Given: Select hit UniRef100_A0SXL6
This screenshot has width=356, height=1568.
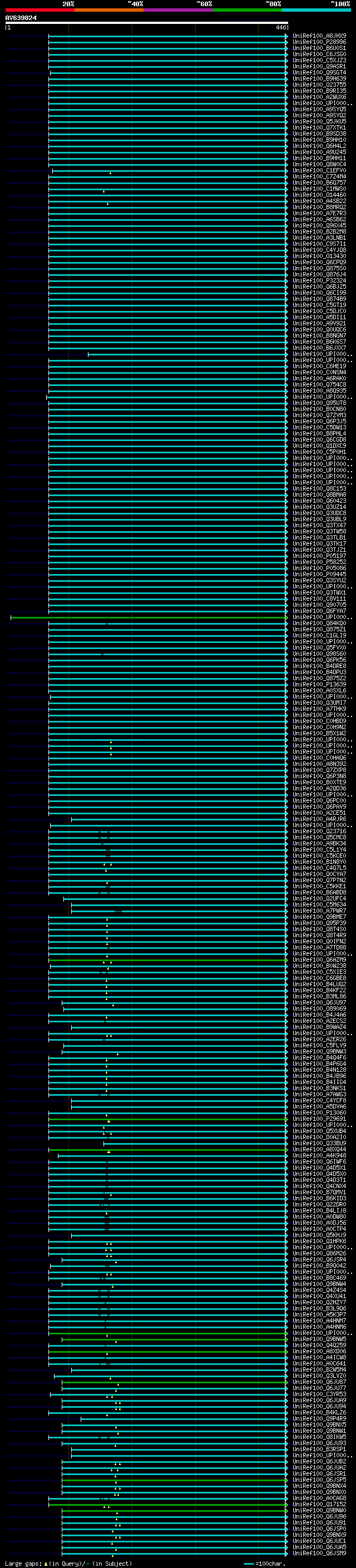Looking at the screenshot, I should click(x=319, y=690).
